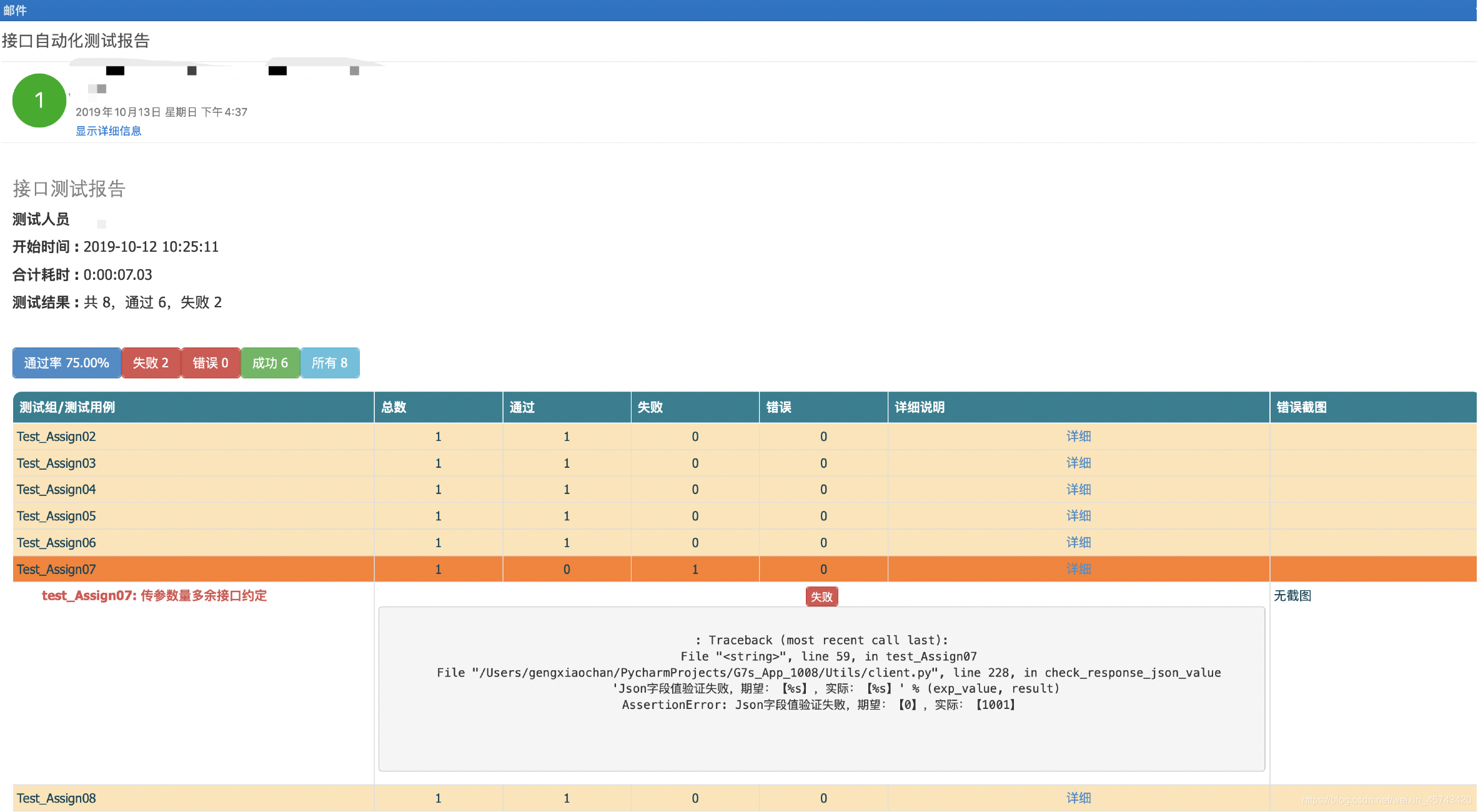Click the email date 2019年10月13日 text
Image resolution: width=1478 pixels, height=812 pixels.
162,112
